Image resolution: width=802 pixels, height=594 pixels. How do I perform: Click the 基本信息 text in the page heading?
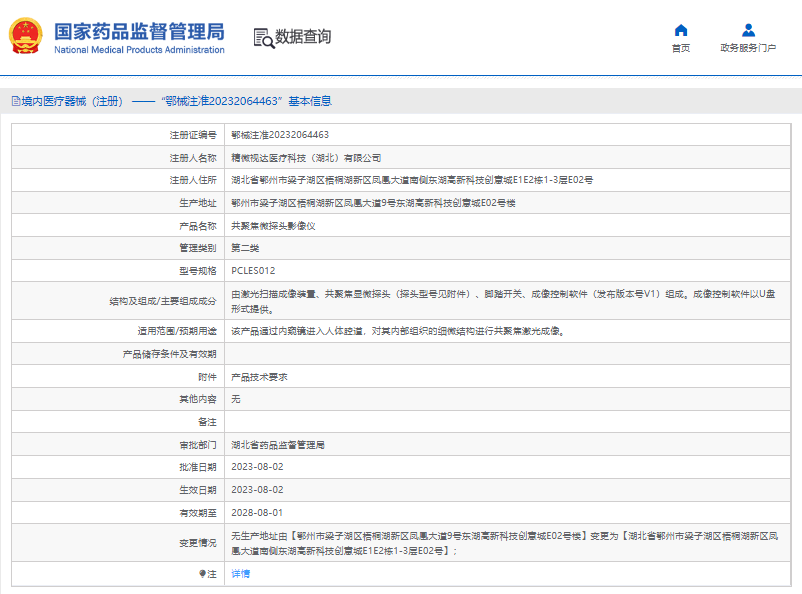pos(310,101)
